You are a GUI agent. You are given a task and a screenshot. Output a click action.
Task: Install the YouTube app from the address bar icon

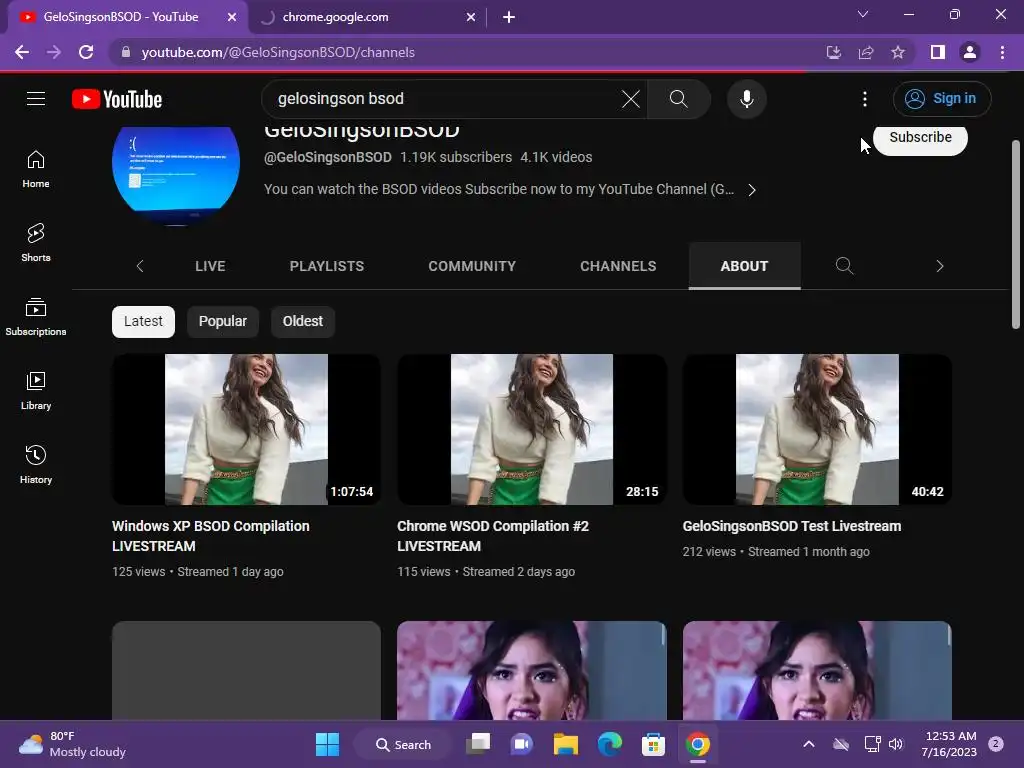834,52
